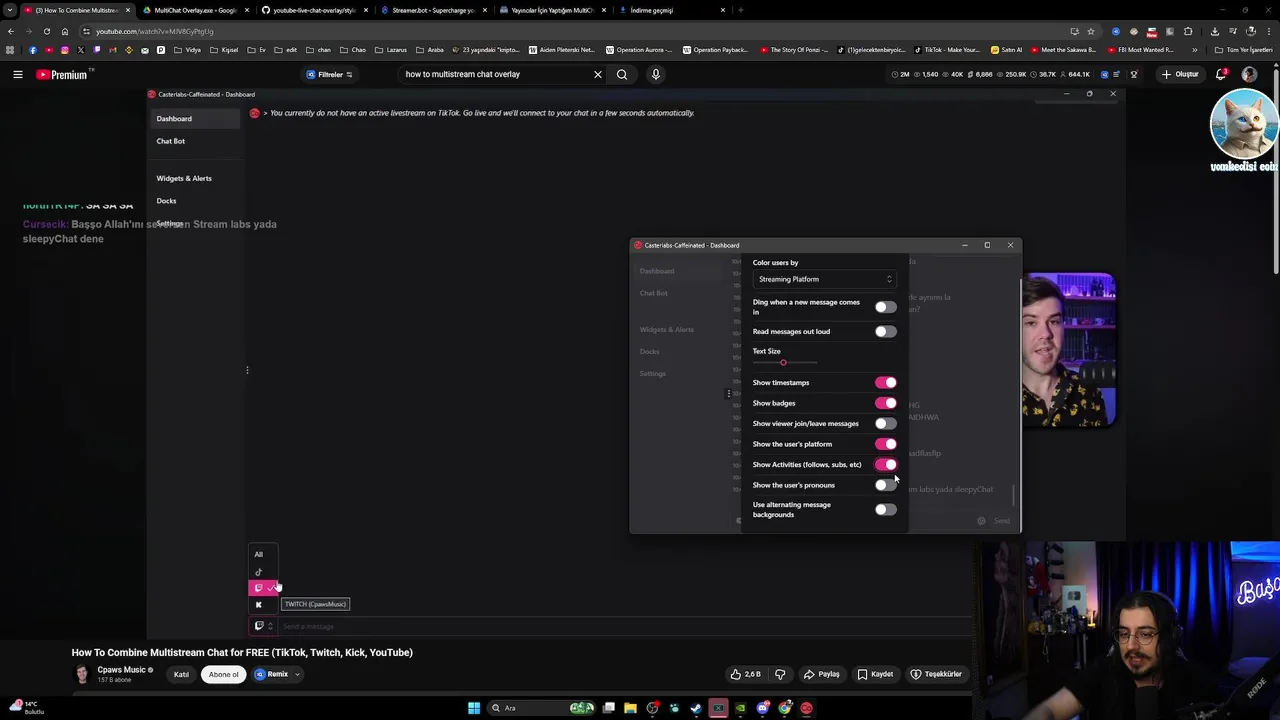Enable alternating message backgrounds
This screenshot has width=1280, height=720.
pyautogui.click(x=885, y=509)
